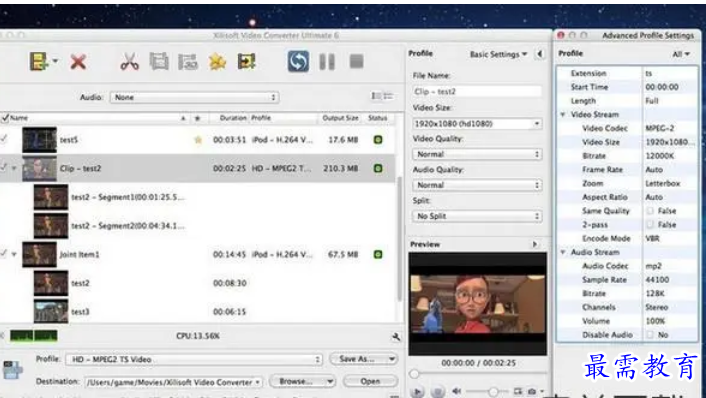The image size is (706, 398).
Task: Click the yellow star in the test5 row
Action: point(198,140)
